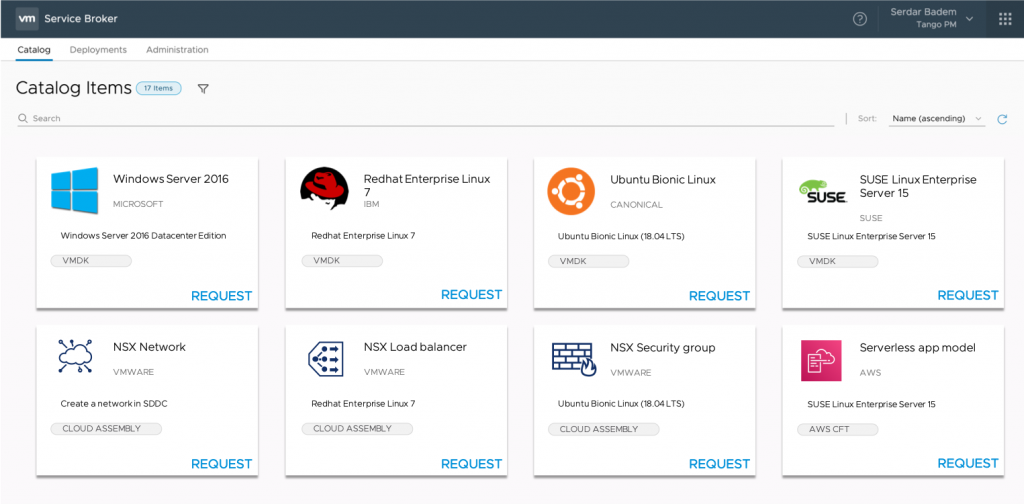Click the MICROSOFT publisher label
The height and width of the screenshot is (504, 1024).
138,204
